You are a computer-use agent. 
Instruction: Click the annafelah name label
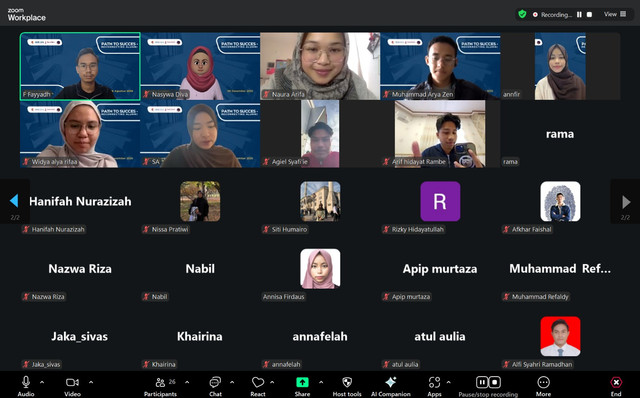tap(286, 365)
